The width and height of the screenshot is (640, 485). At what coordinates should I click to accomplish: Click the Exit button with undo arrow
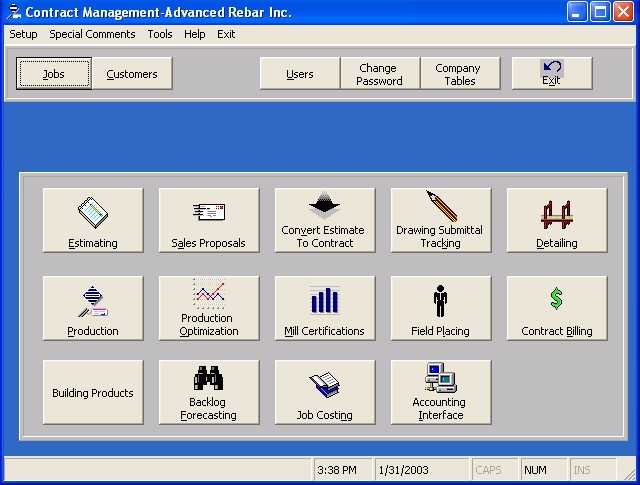tap(552, 73)
